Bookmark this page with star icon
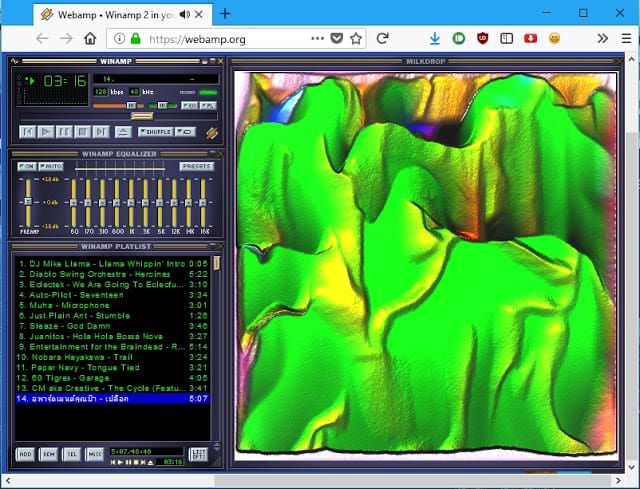 [x=356, y=39]
